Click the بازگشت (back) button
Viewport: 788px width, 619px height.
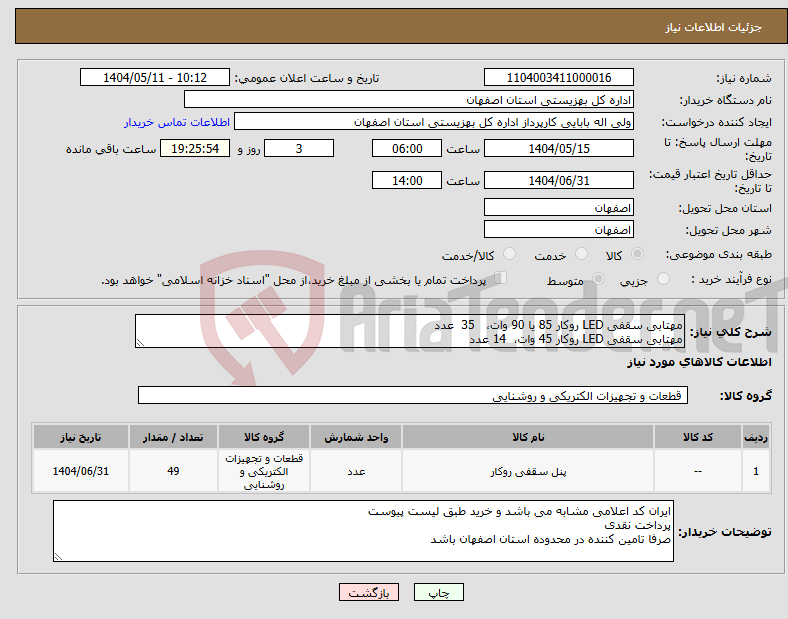369,592
